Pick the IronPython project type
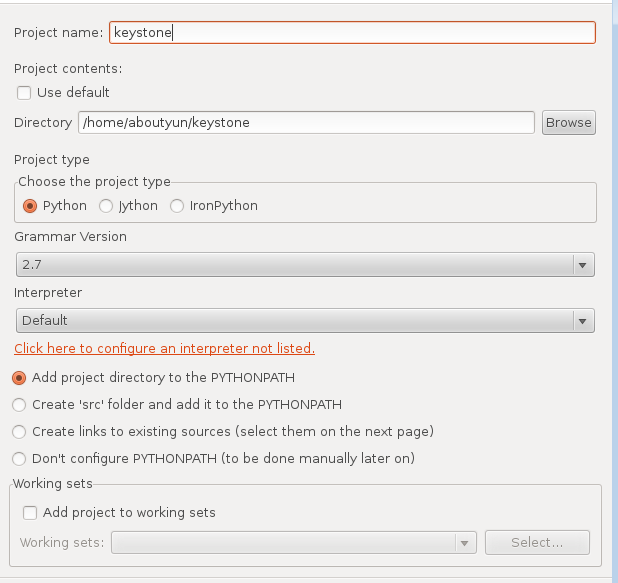The image size is (618, 583). [177, 206]
